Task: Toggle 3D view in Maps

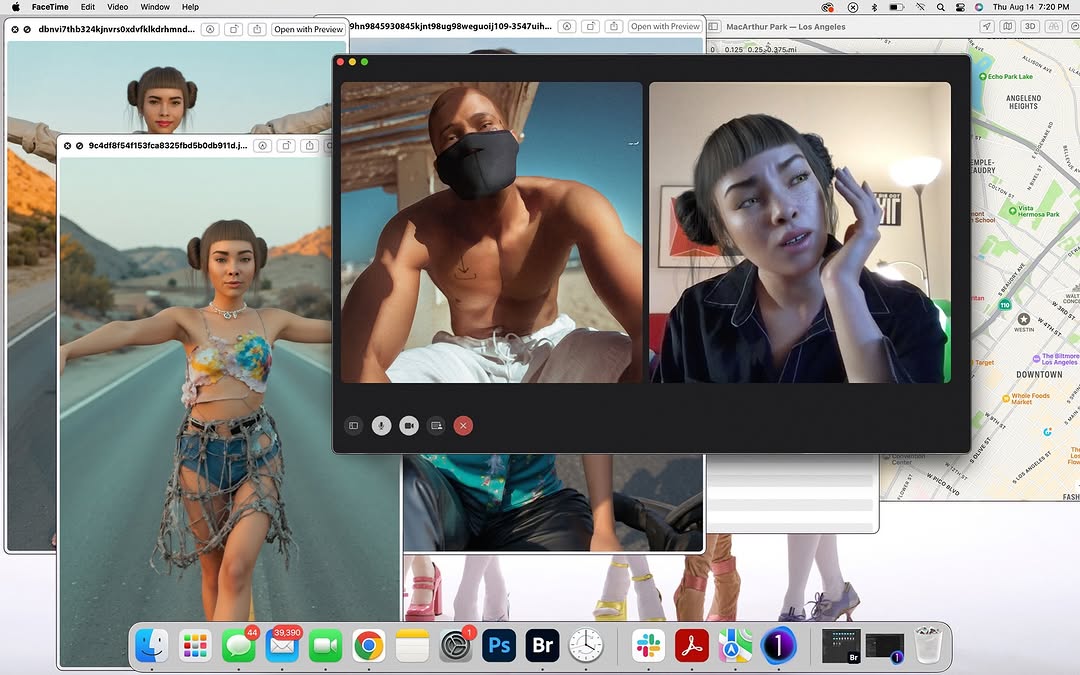Action: coord(1029,26)
